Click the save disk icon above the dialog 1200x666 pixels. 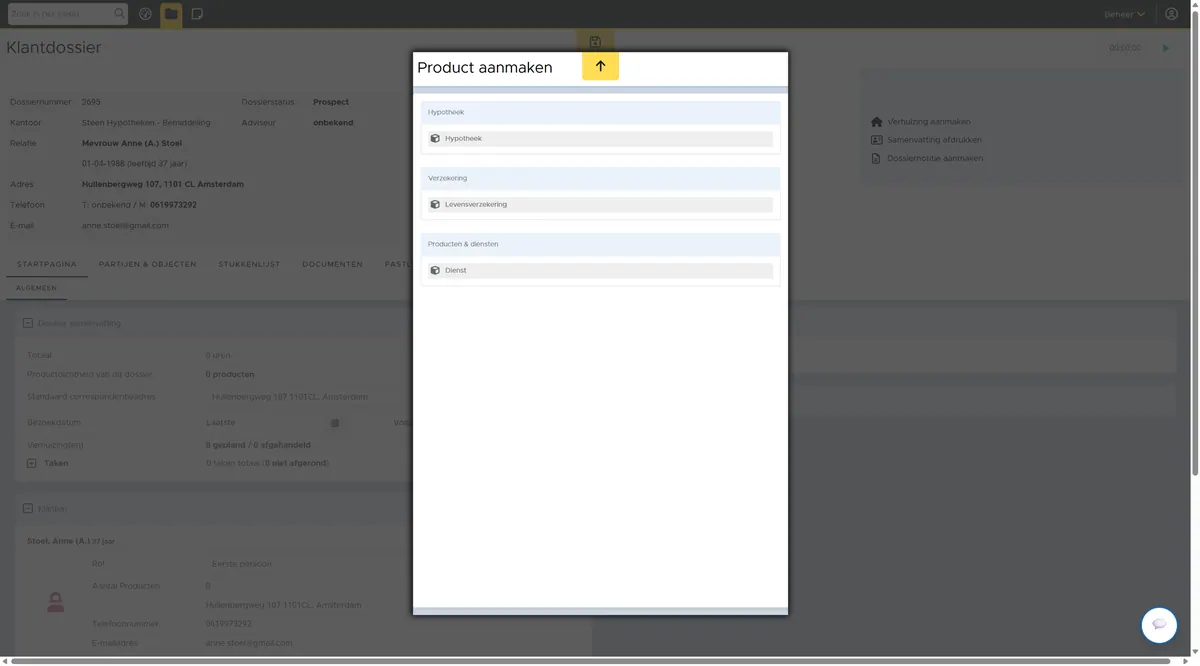tap(595, 42)
